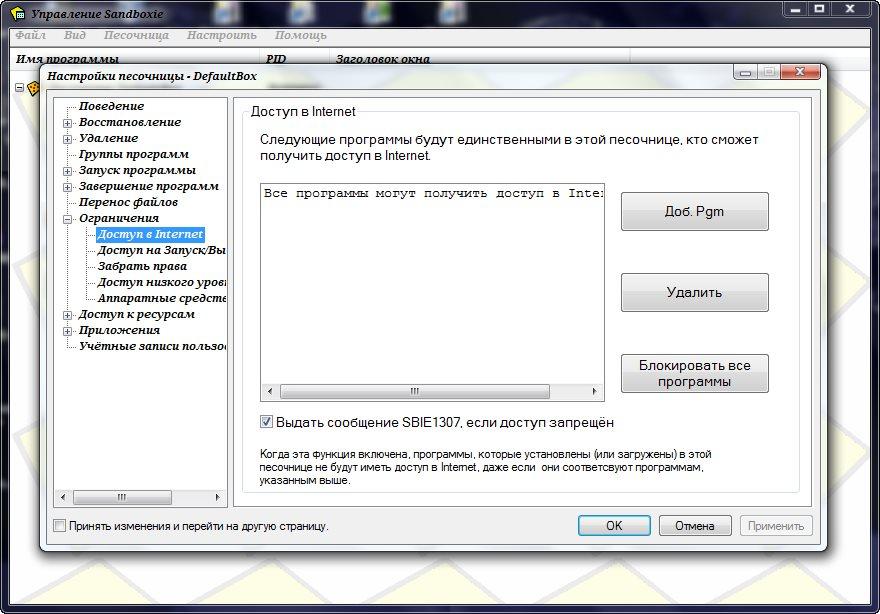Click right arrow of program list scrollbar
Screen dimensions: 880x614
tap(594, 391)
